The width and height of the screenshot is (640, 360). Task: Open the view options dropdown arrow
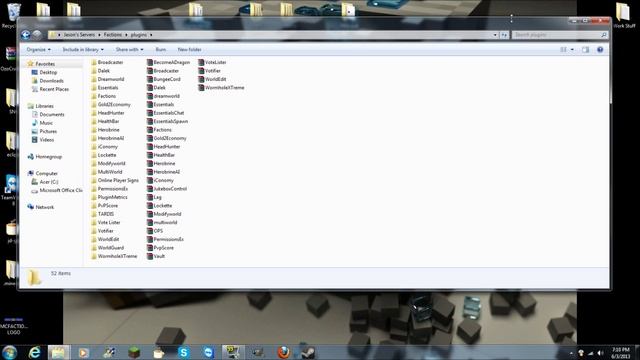click(x=572, y=50)
